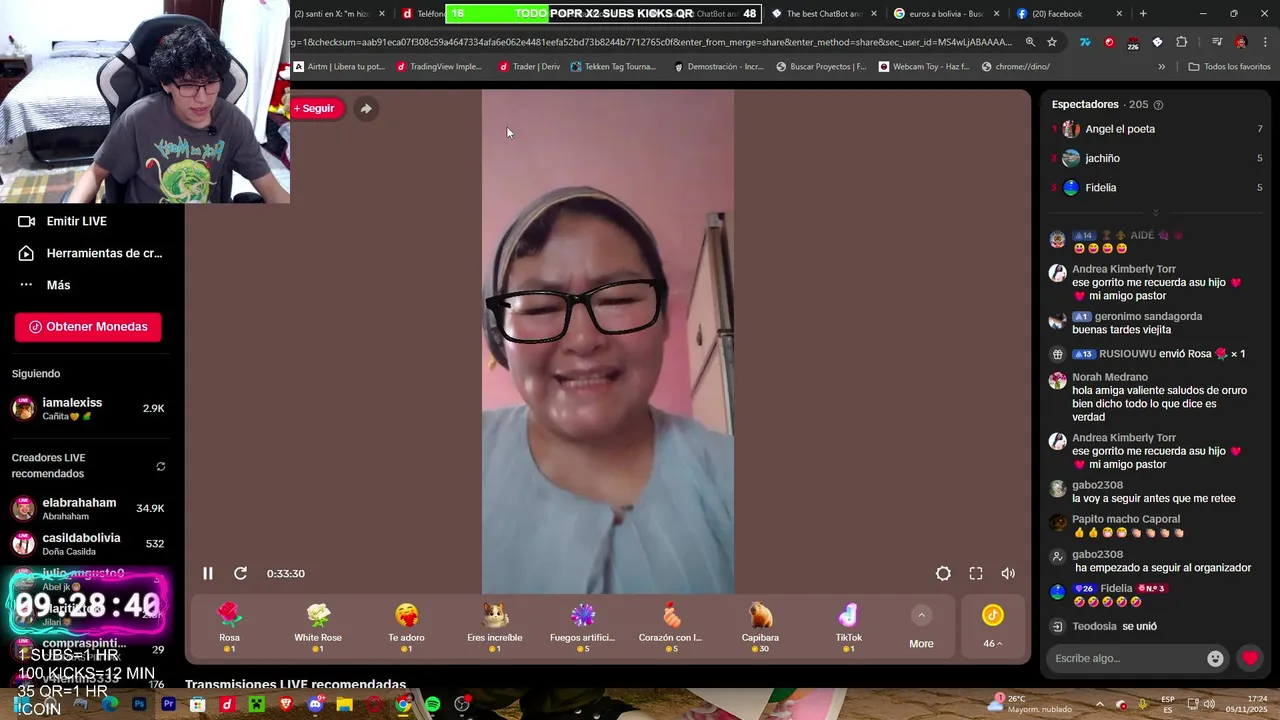1280x720 pixels.
Task: Send the Capibara gift
Action: pyautogui.click(x=760, y=628)
